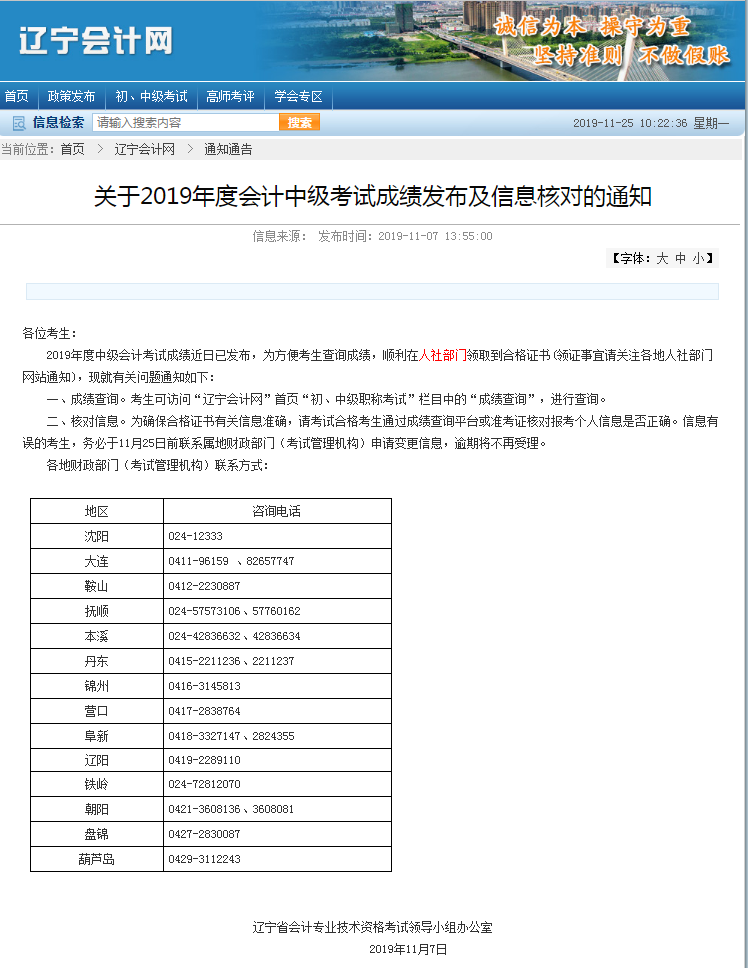Open the 政策发布 navigation tab

pyautogui.click(x=72, y=96)
